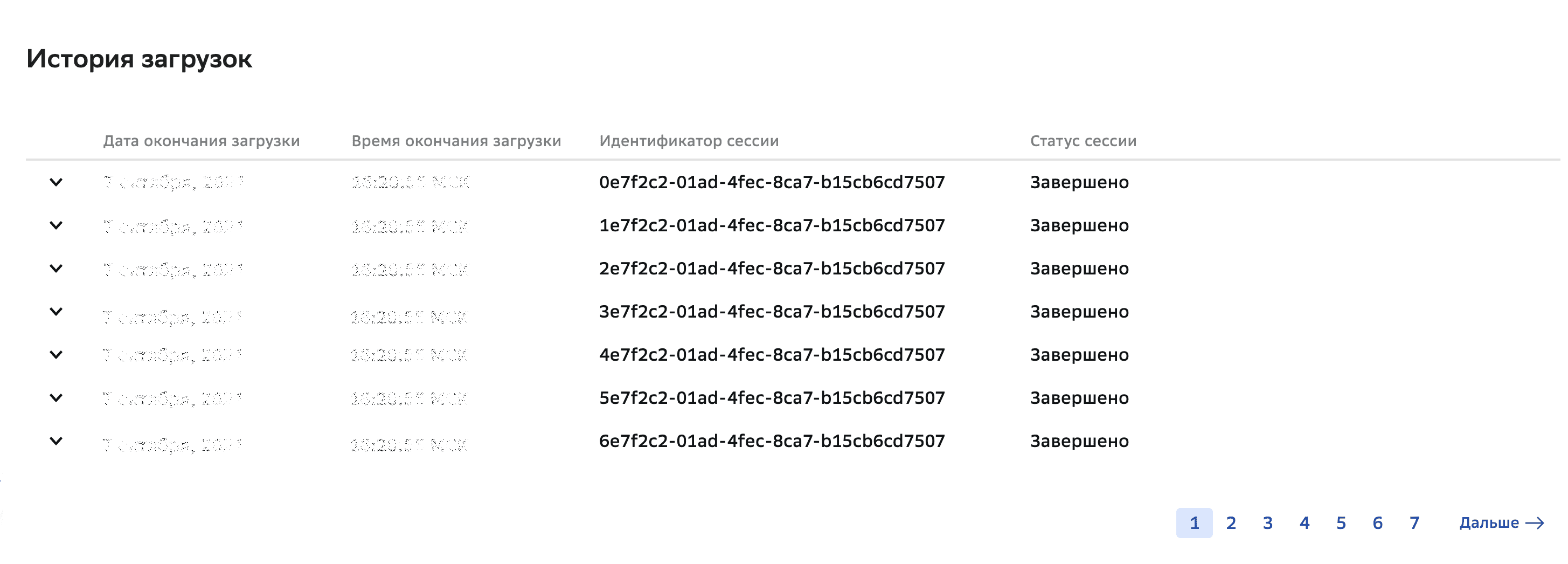This screenshot has width=1568, height=564.
Task: Click the Статус сессии column header
Action: click(1083, 141)
